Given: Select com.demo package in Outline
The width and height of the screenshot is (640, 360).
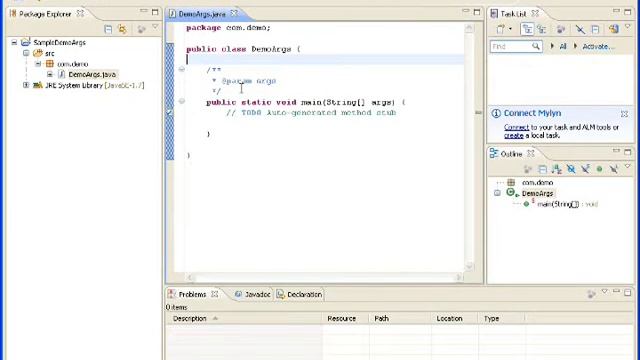Looking at the screenshot, I should (x=537, y=182).
